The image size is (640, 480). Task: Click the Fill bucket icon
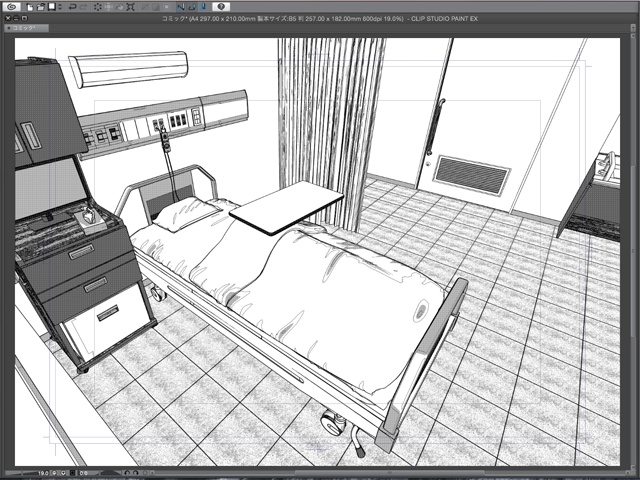pos(120,7)
